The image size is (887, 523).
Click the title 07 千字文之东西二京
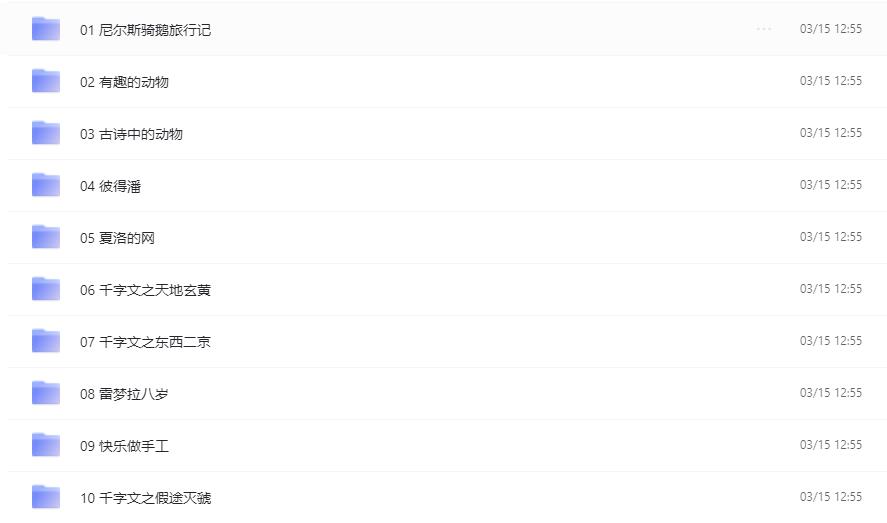click(145, 342)
